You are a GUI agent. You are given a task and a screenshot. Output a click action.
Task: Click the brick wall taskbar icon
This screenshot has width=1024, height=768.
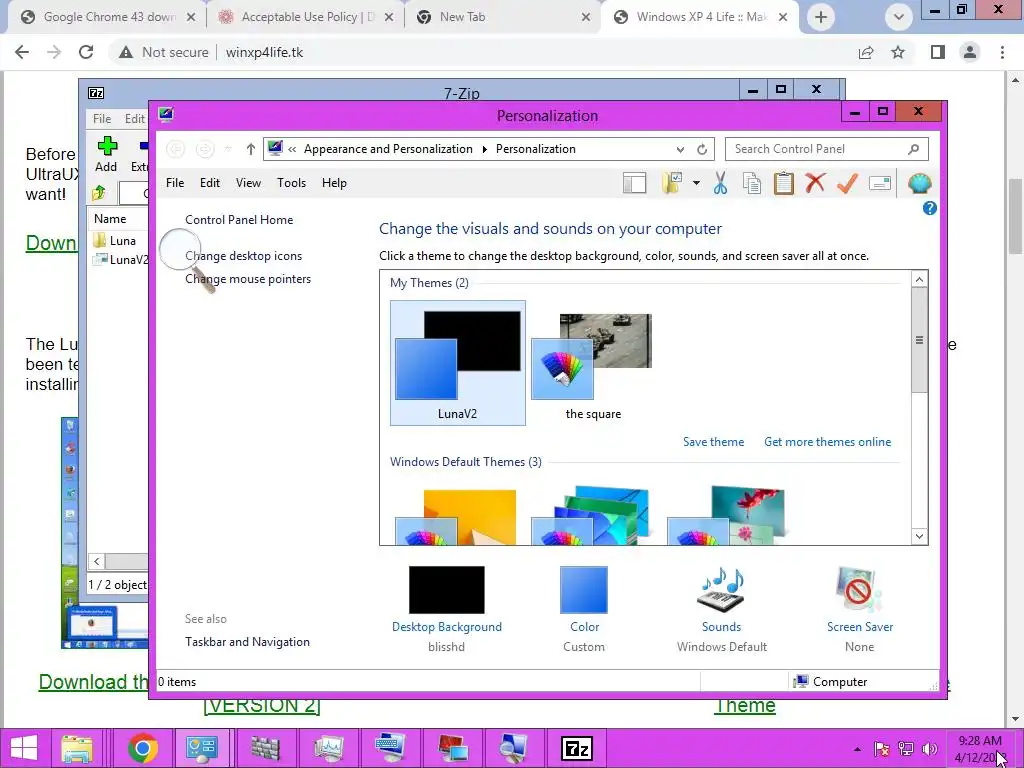(x=264, y=748)
